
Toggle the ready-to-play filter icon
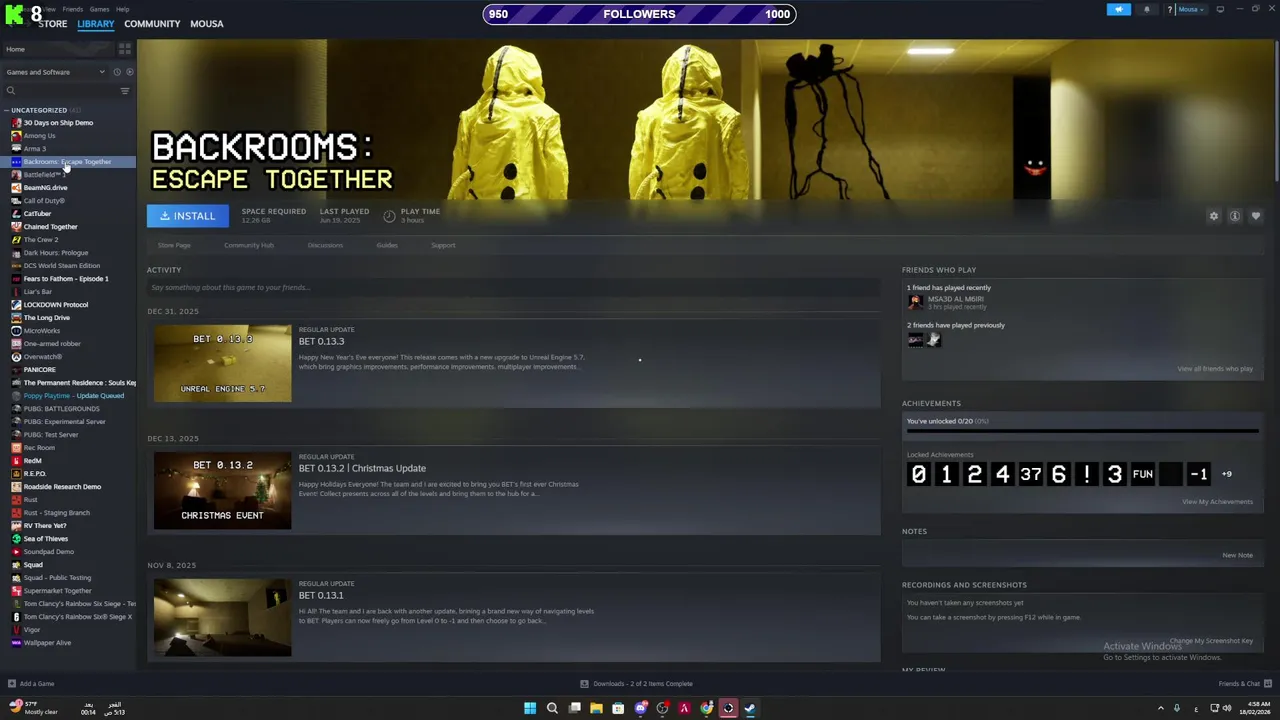click(129, 72)
